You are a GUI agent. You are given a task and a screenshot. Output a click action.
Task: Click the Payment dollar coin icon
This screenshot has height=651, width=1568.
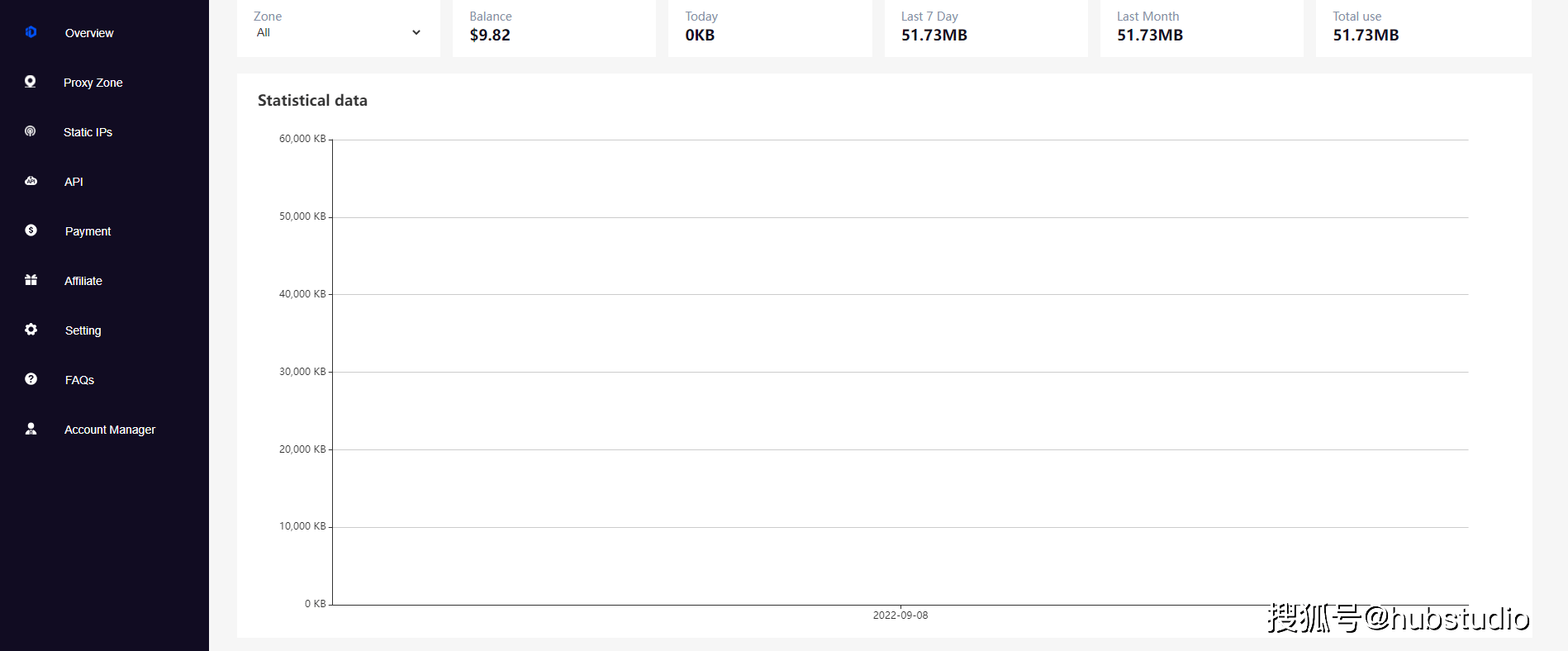click(31, 230)
